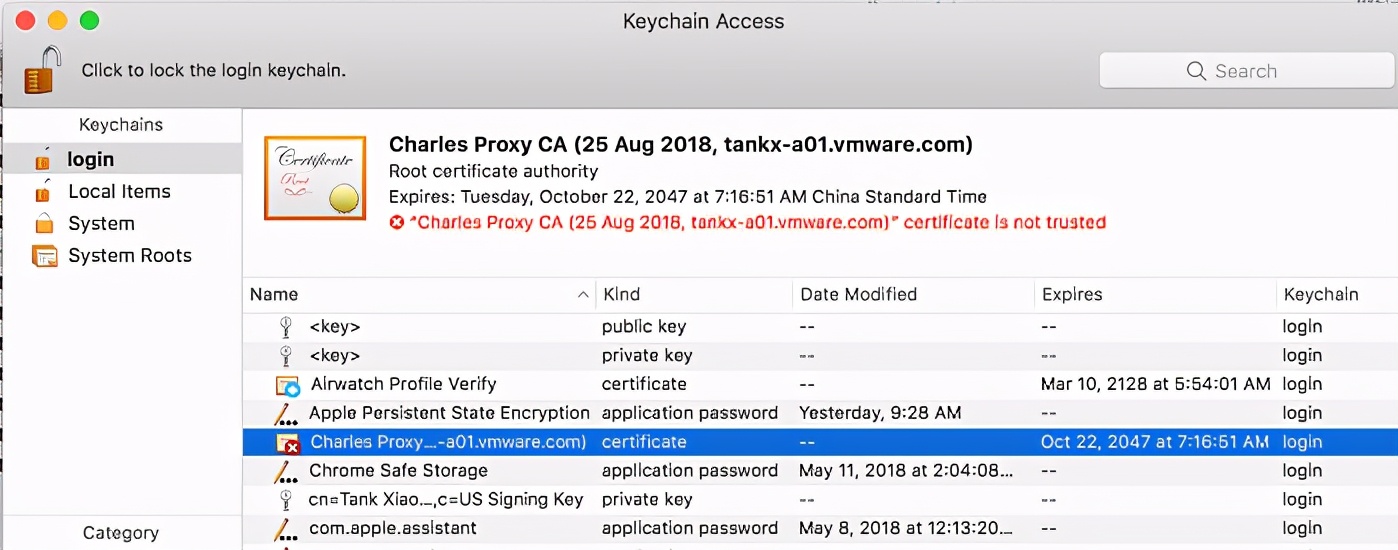Click the large certificate thumbnail image
Image resolution: width=1398 pixels, height=550 pixels.
pyautogui.click(x=313, y=179)
